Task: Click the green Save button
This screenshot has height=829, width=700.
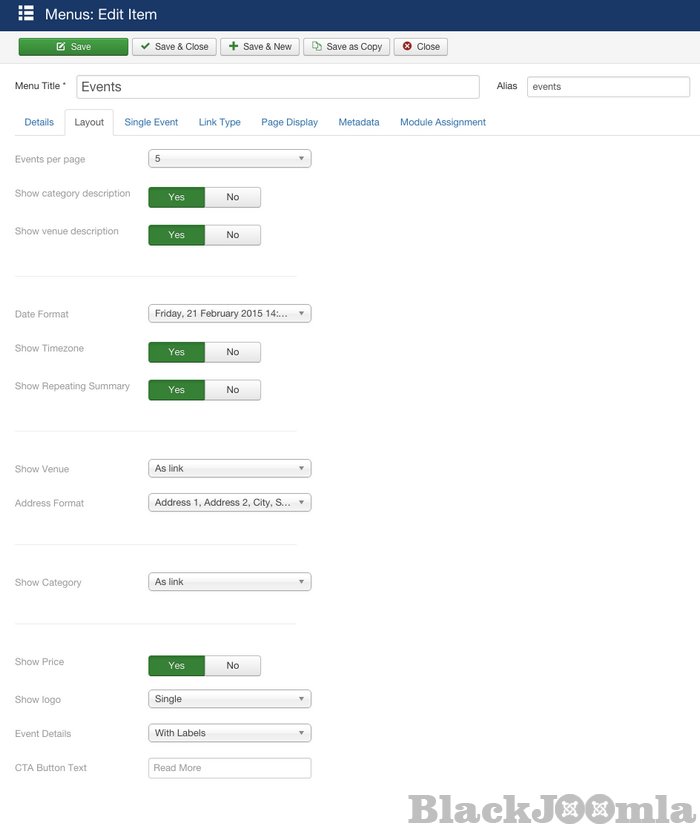Action: [73, 47]
